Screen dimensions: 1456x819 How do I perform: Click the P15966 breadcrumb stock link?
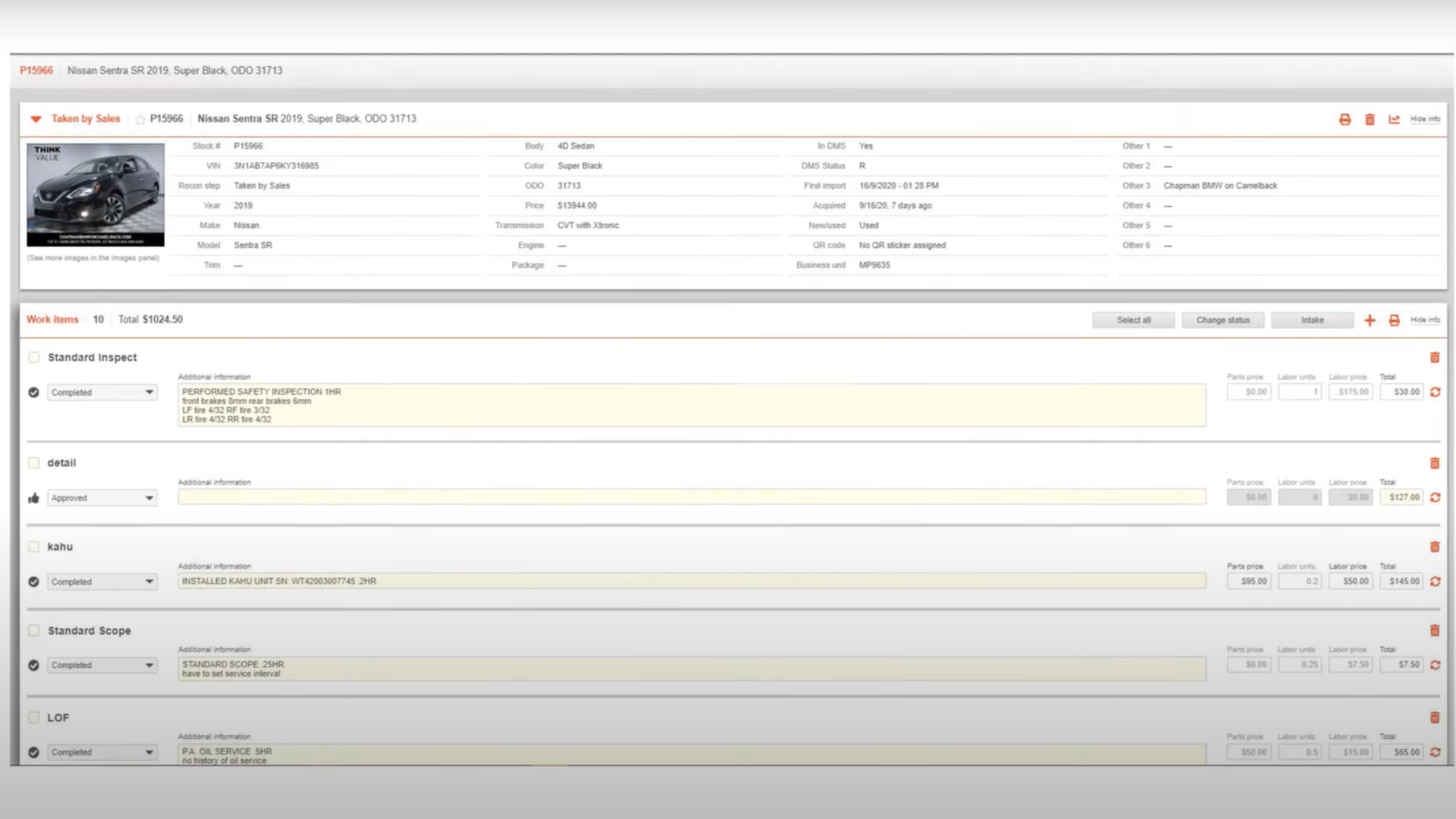tap(36, 71)
